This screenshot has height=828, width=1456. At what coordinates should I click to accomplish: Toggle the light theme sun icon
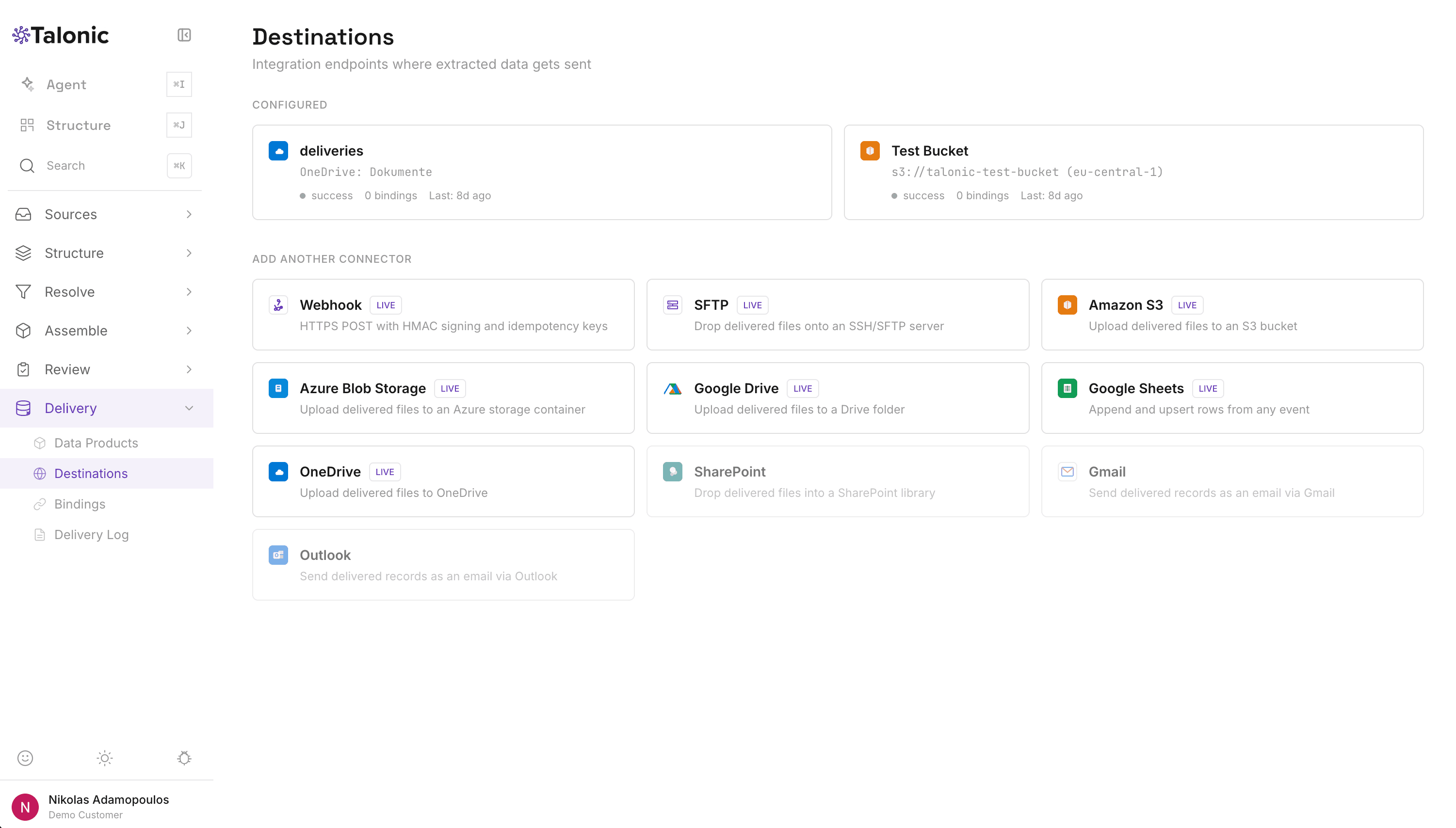pos(105,758)
